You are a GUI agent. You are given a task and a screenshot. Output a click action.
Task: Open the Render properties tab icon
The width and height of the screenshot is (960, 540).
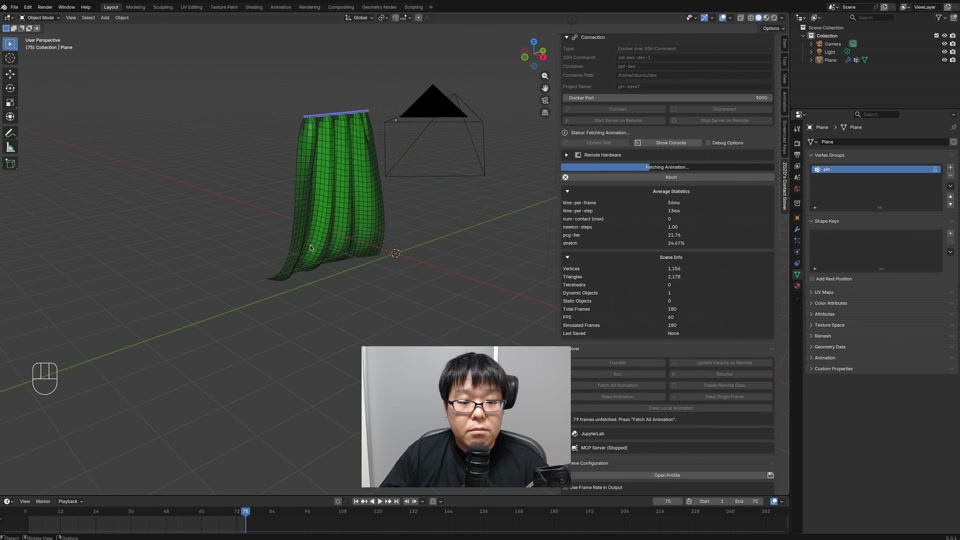tap(797, 143)
